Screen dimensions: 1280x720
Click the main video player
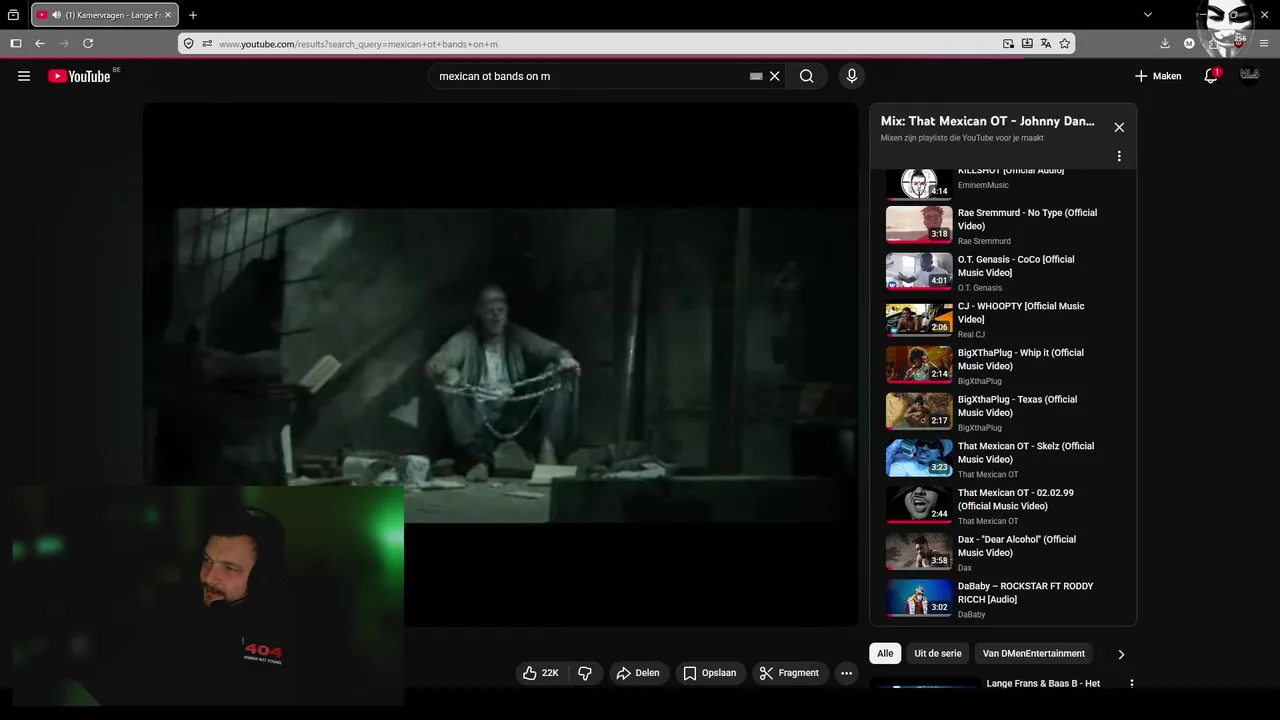[x=500, y=365]
